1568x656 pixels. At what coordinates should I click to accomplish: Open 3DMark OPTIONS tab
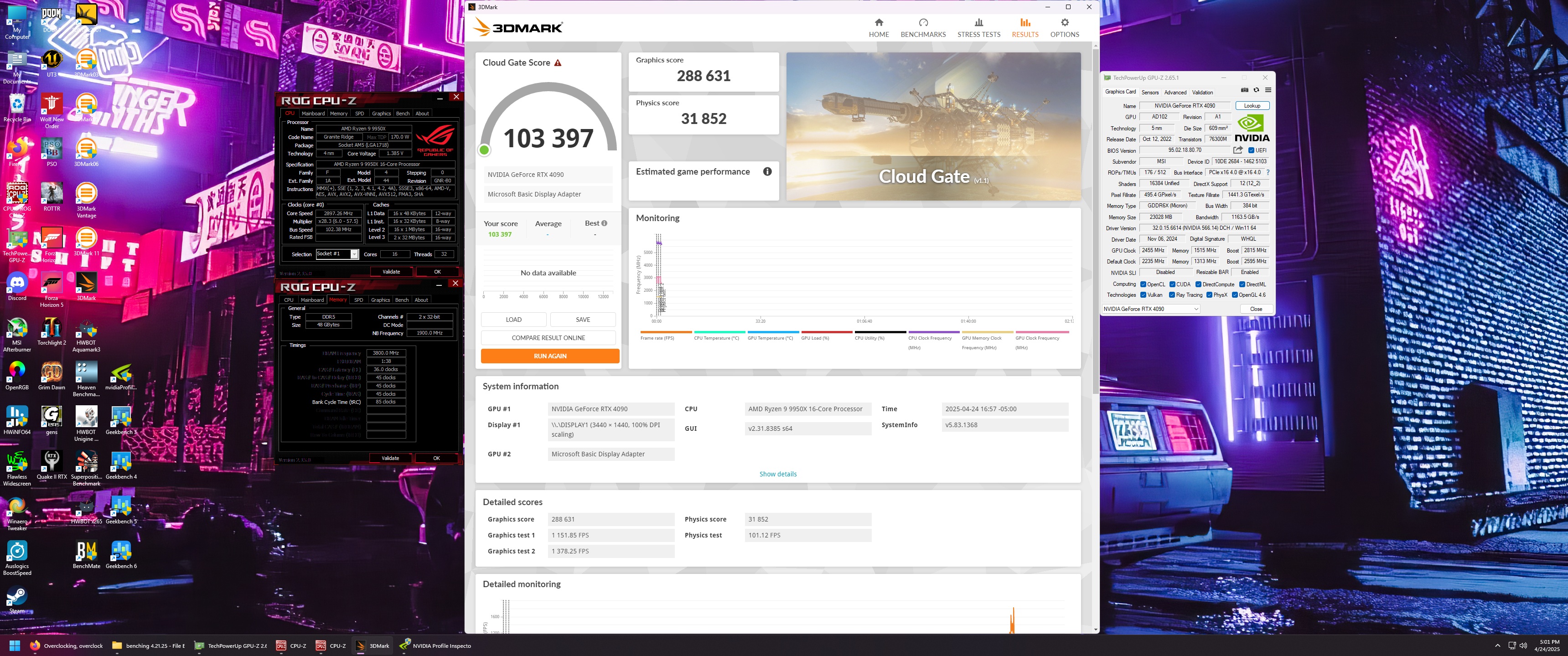[1064, 28]
